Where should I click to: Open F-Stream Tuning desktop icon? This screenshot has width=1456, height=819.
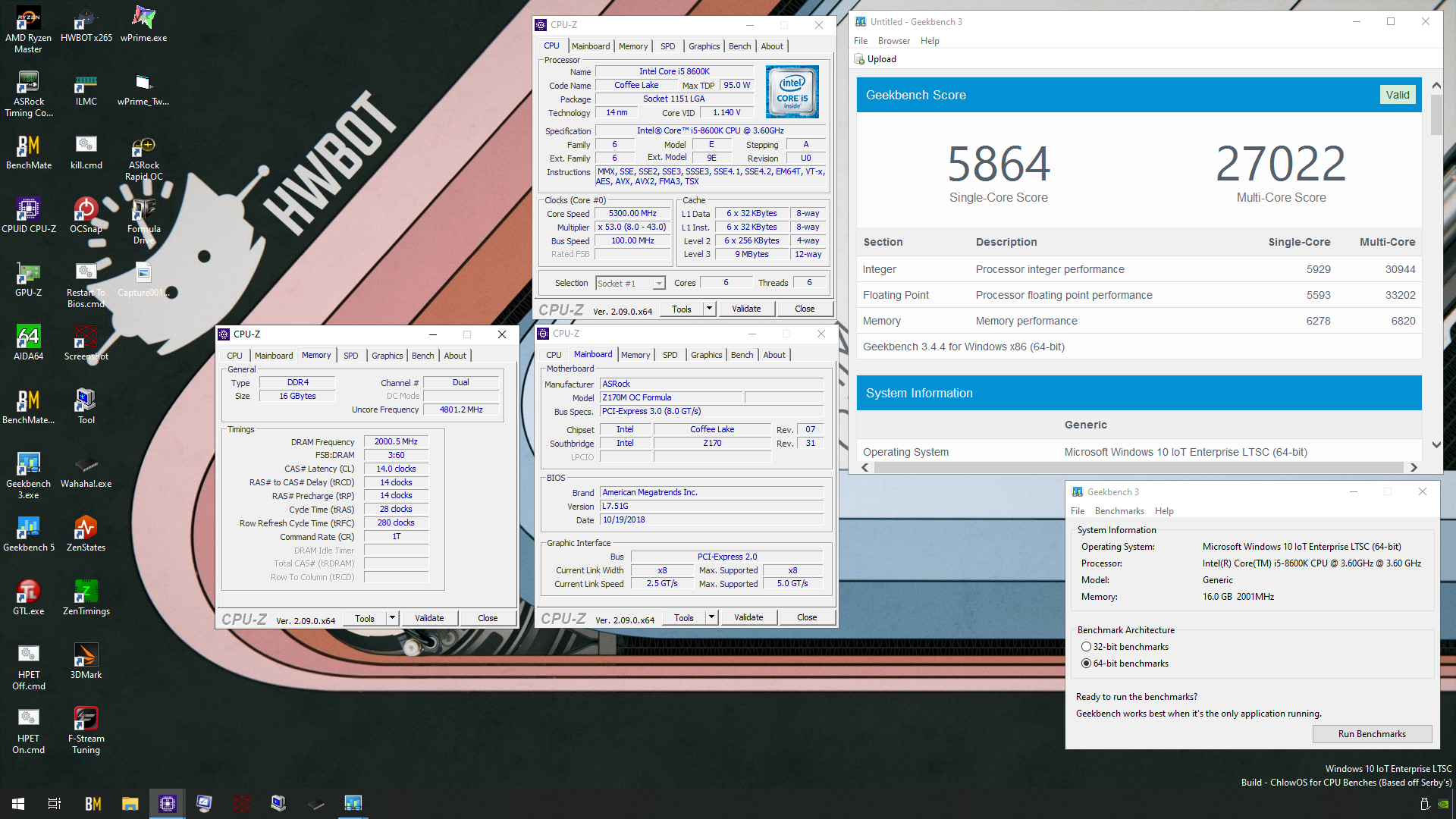(x=86, y=731)
